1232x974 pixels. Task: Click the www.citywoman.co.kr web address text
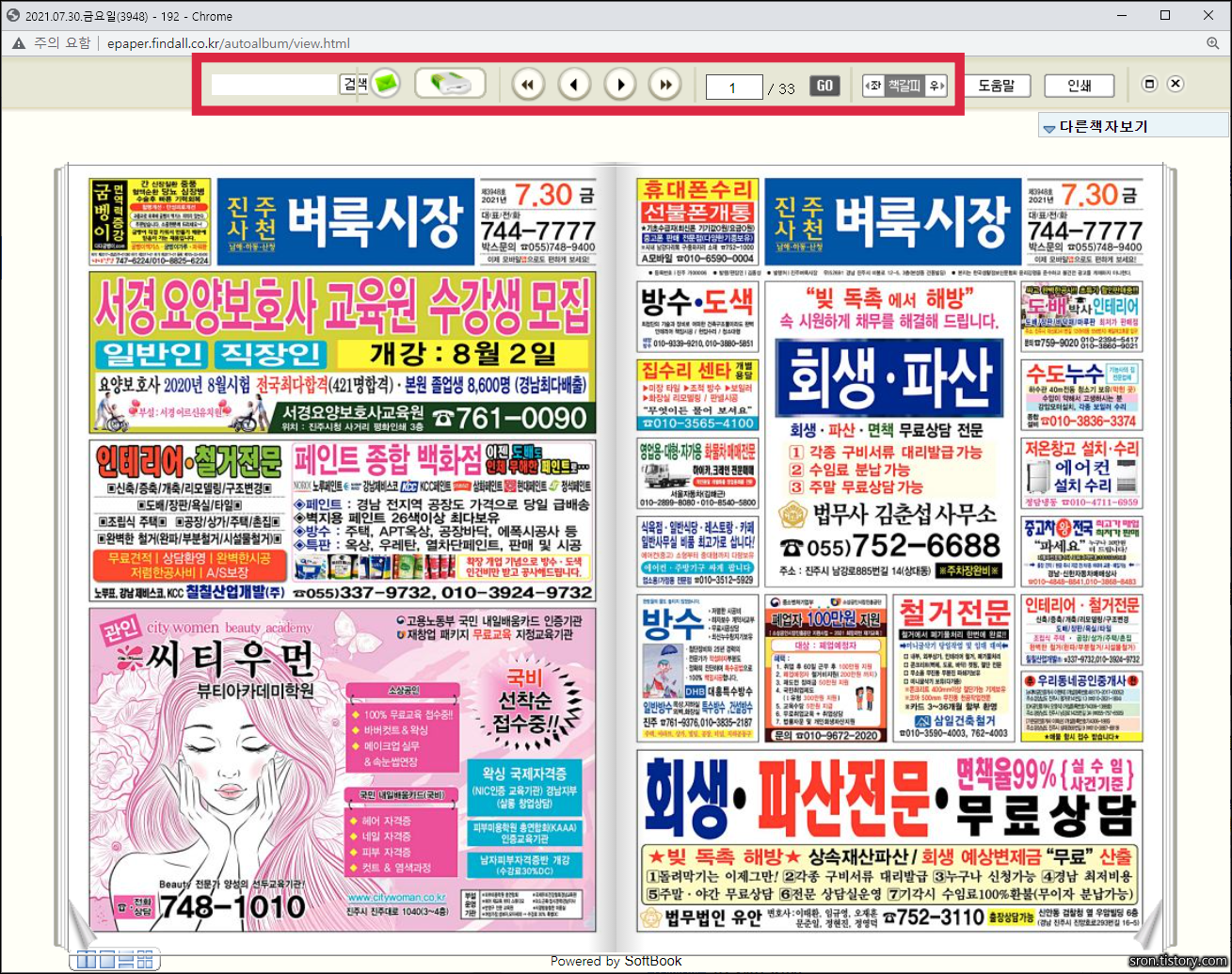coord(396,898)
